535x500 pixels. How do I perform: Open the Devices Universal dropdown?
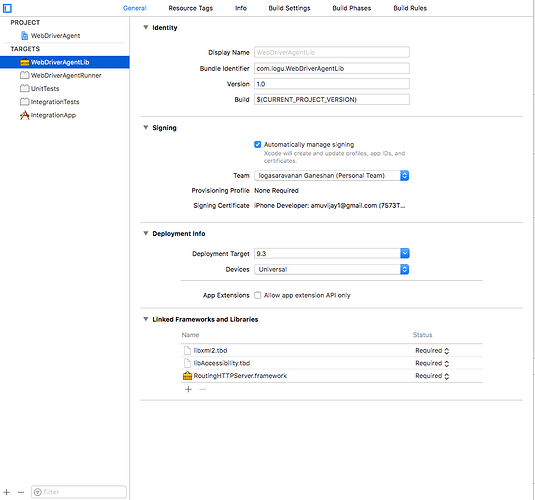pos(331,269)
